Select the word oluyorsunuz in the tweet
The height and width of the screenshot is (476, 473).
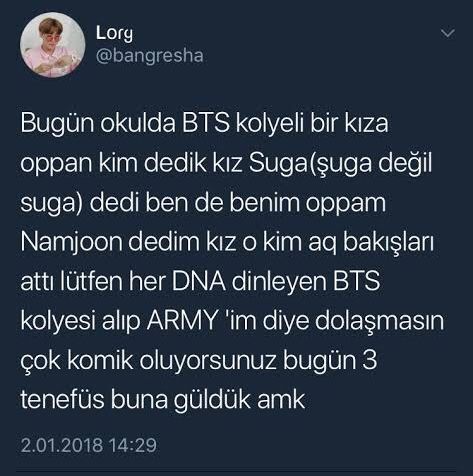point(207,361)
